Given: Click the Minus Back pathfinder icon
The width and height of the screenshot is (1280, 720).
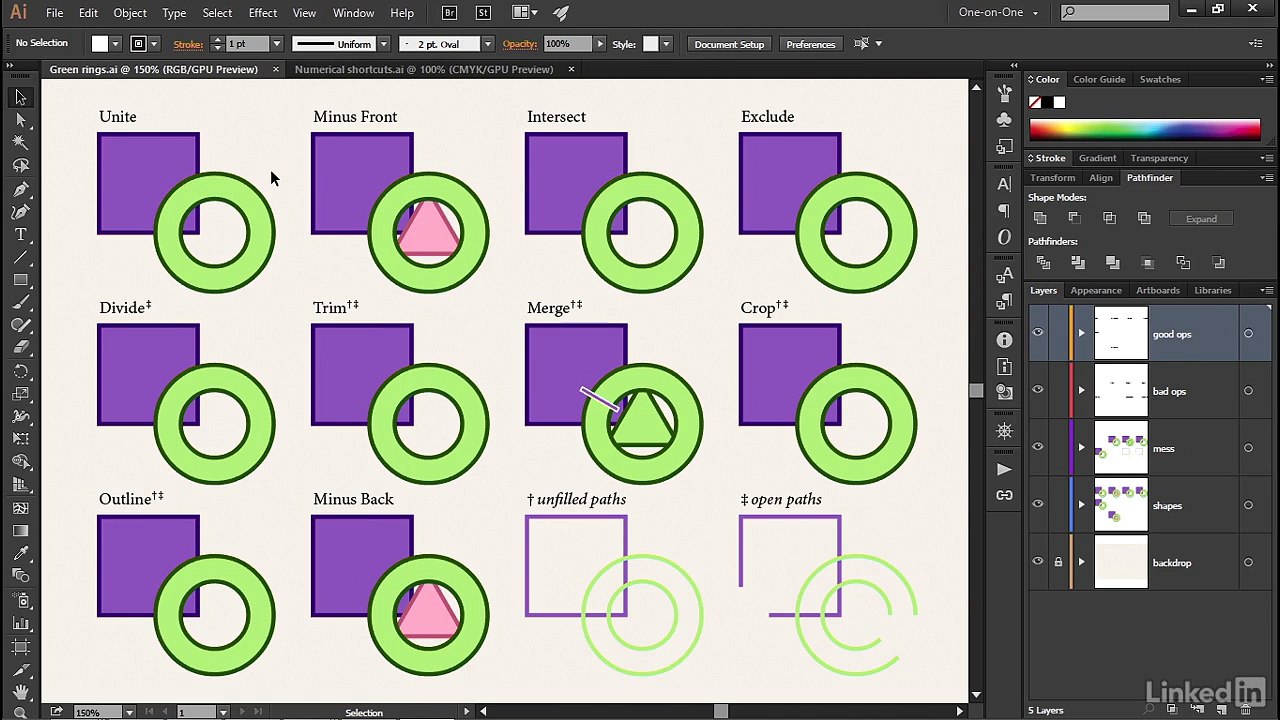Looking at the screenshot, I should (1218, 263).
